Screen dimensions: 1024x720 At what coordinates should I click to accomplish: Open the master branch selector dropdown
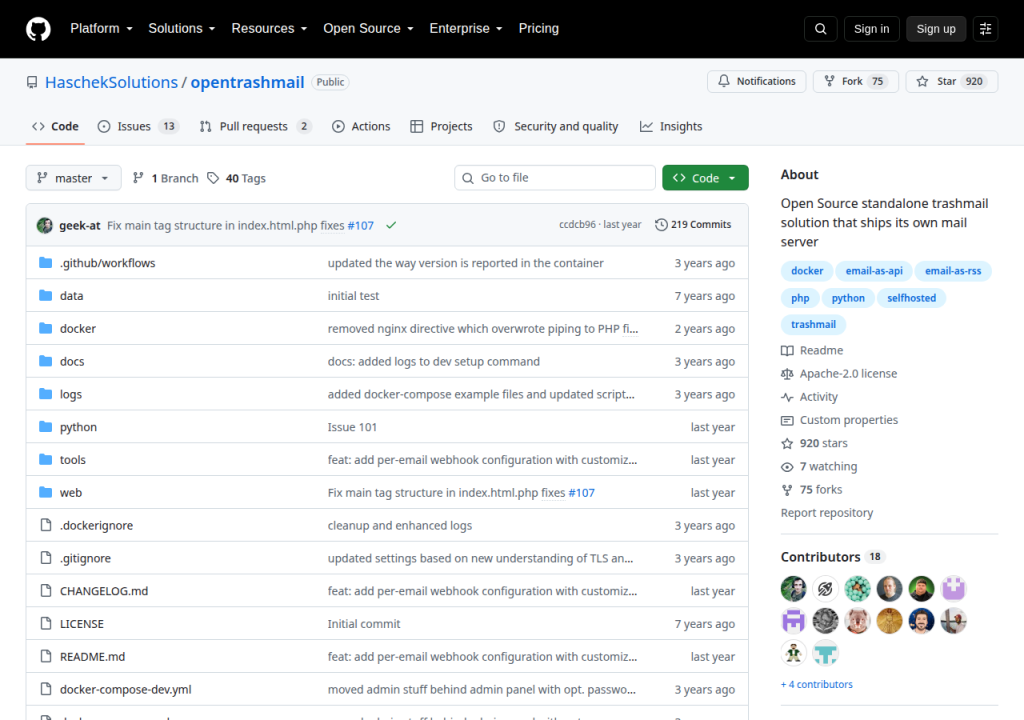73,178
